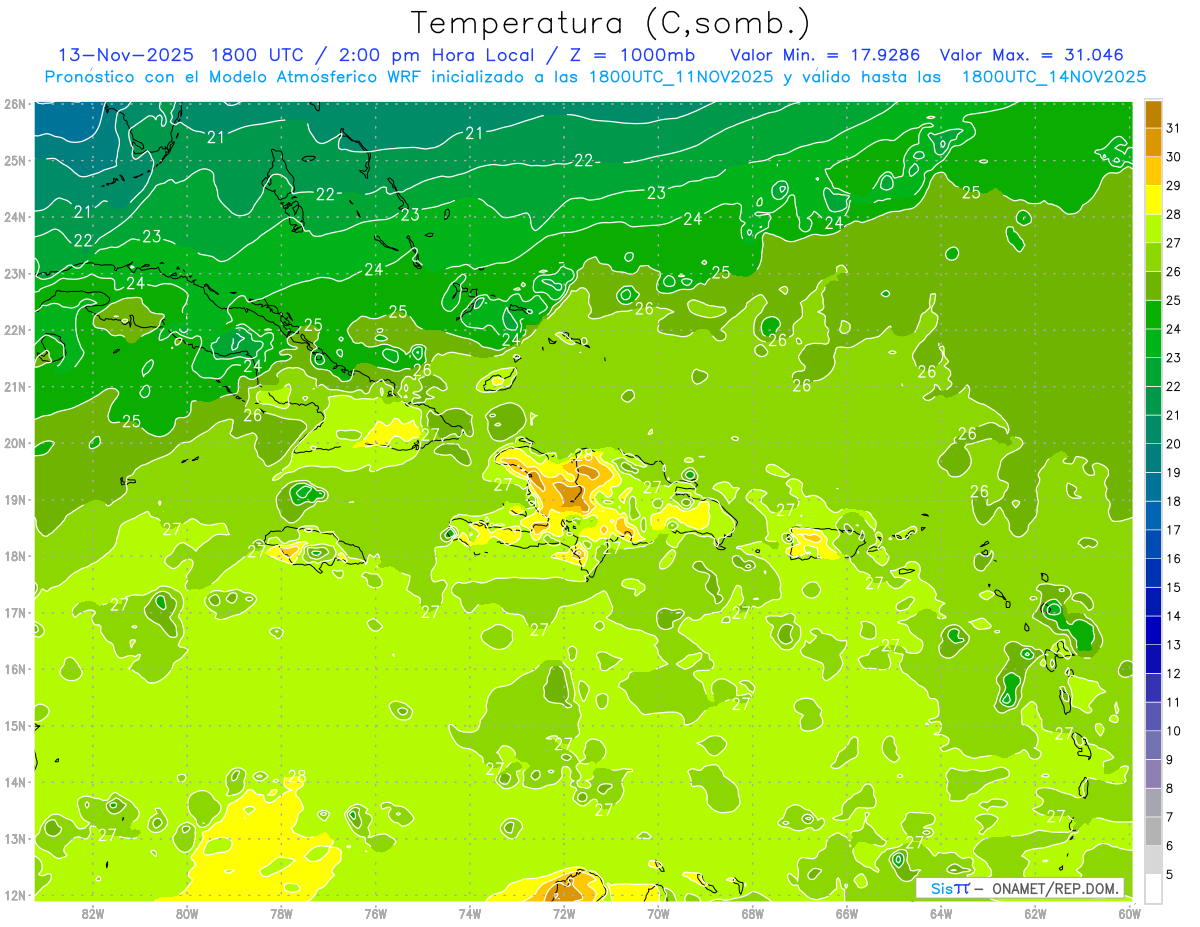Click the latitude axis label '16N'
Image resolution: width=1200 pixels, height=927 pixels.
pos(14,669)
